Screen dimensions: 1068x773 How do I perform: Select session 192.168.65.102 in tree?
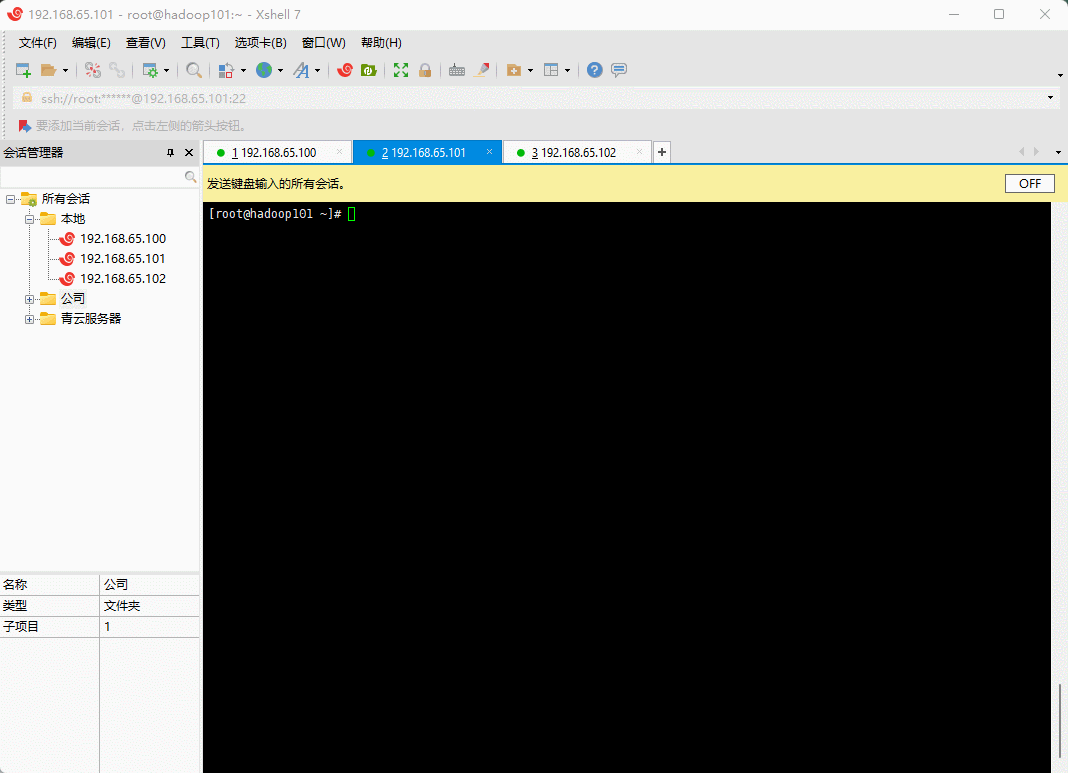pyautogui.click(x=123, y=279)
